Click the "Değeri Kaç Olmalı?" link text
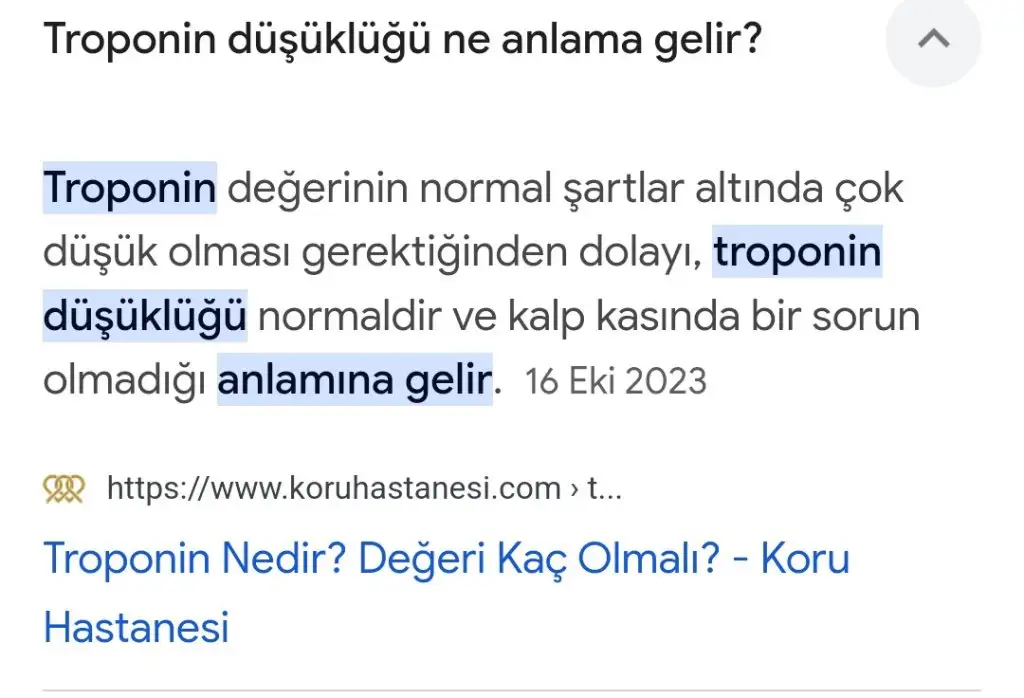 [539, 560]
